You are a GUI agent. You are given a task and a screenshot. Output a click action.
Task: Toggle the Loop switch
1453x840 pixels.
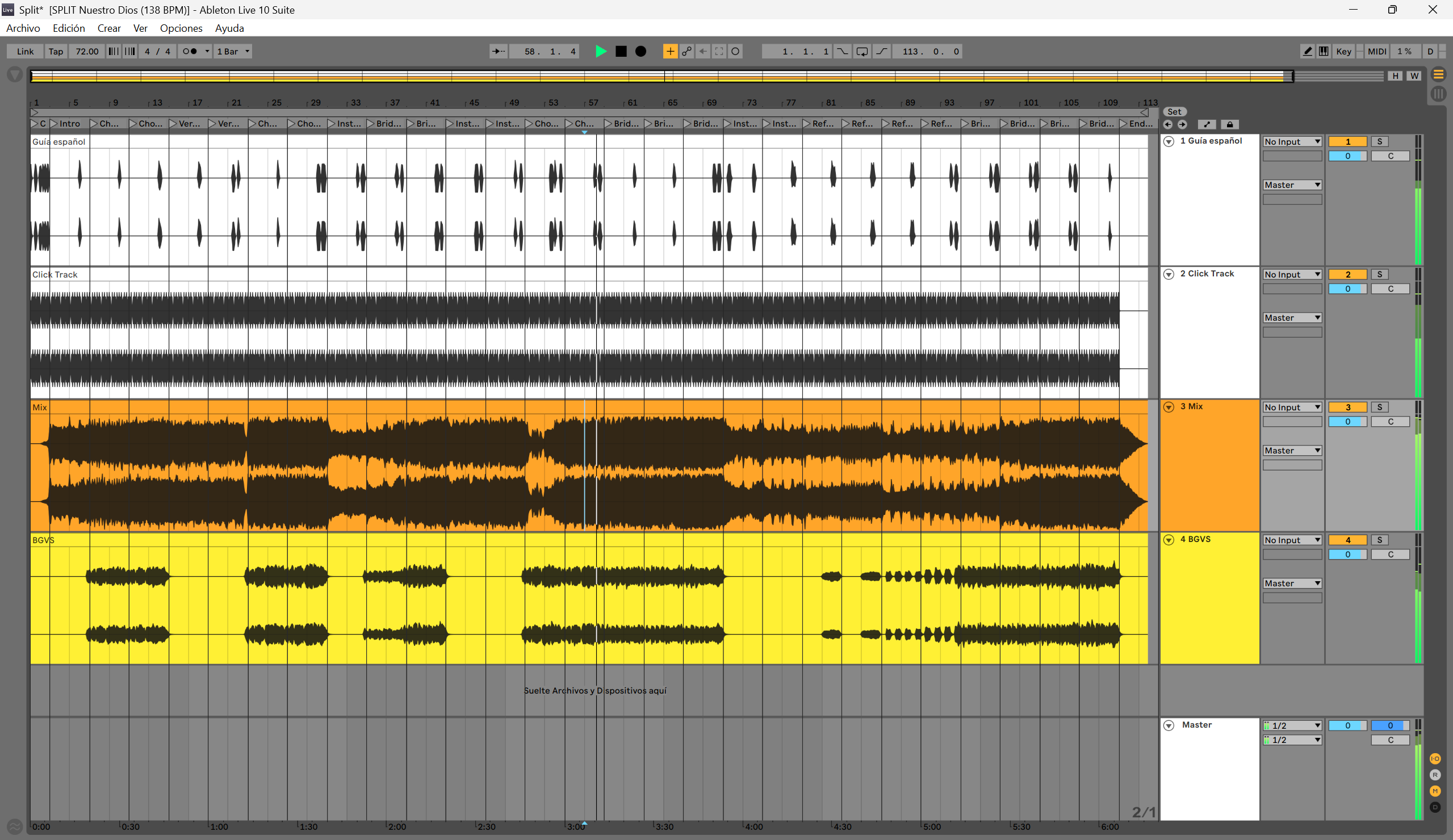tap(861, 51)
